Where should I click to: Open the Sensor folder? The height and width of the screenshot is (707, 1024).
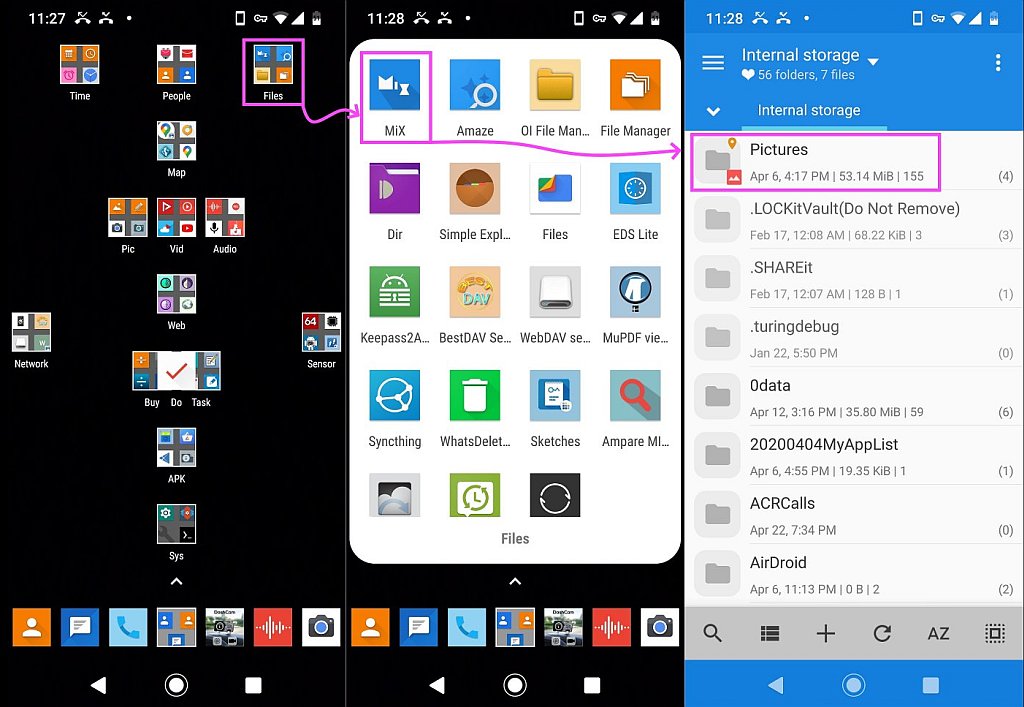pyautogui.click(x=321, y=332)
